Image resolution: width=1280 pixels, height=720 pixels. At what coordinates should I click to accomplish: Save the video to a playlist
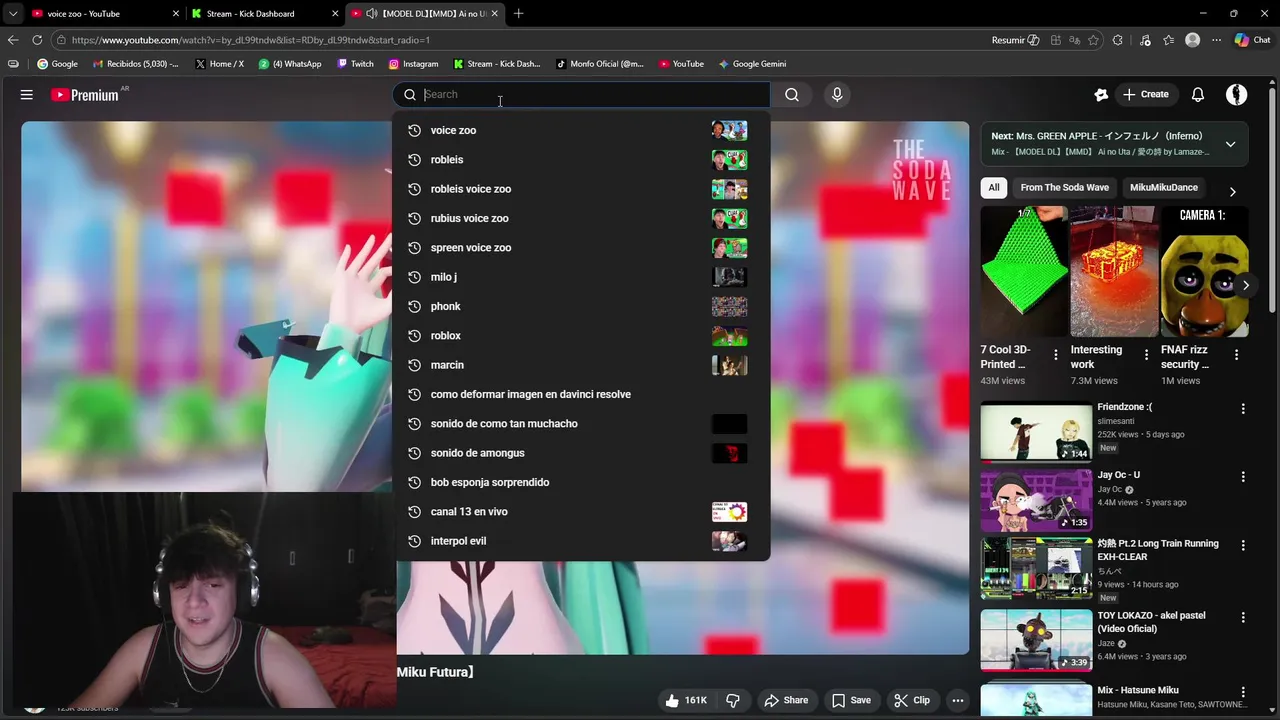pyautogui.click(x=851, y=700)
